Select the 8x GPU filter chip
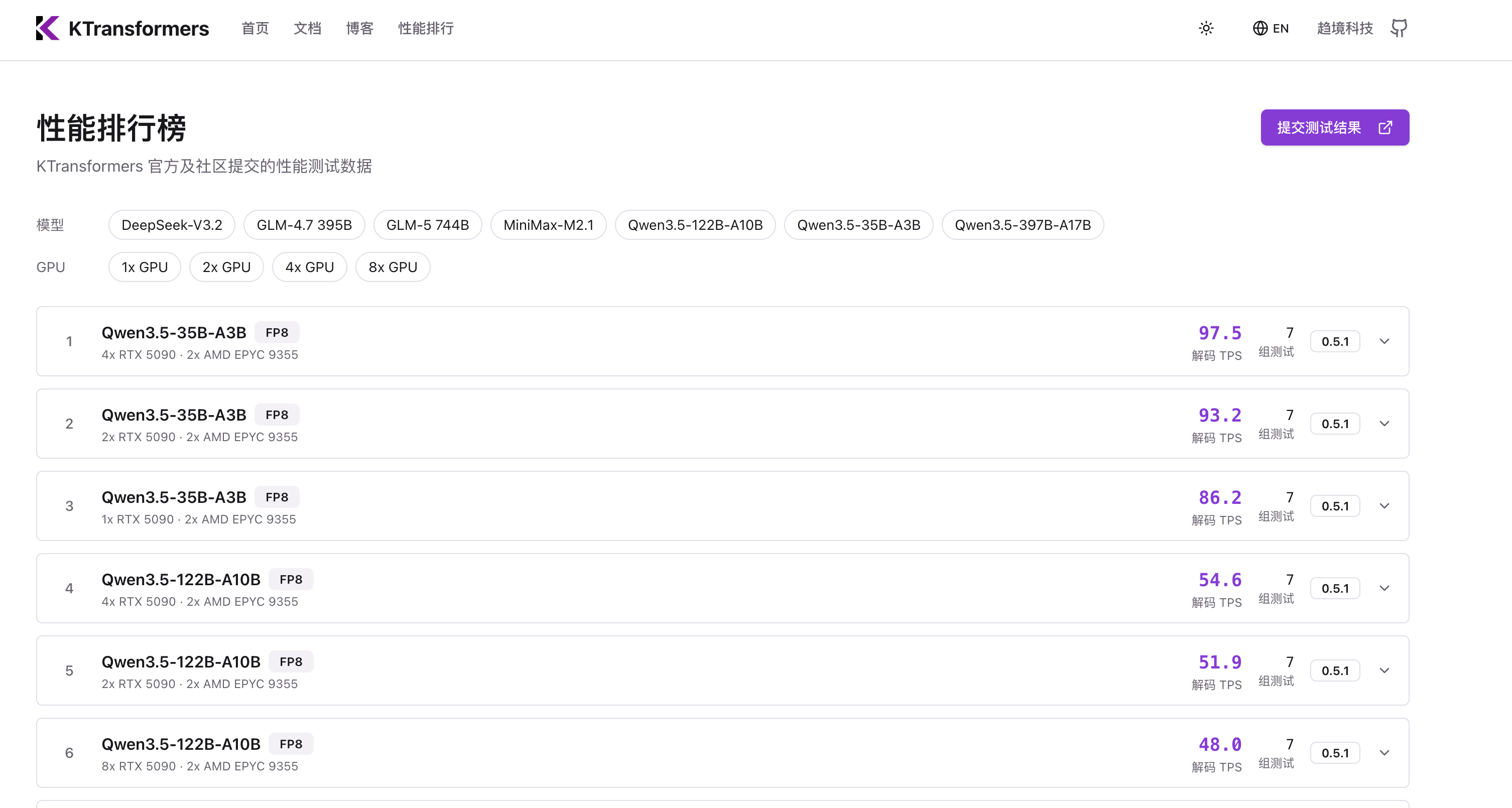The height and width of the screenshot is (808, 1512). (393, 267)
